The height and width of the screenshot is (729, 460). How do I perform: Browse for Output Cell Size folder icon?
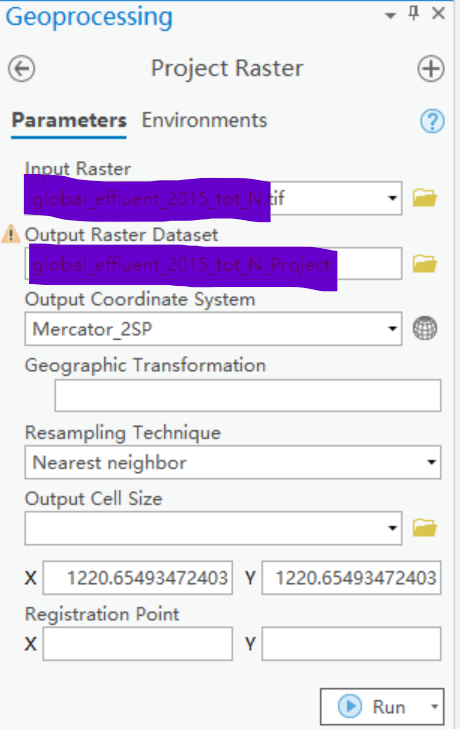(x=425, y=528)
